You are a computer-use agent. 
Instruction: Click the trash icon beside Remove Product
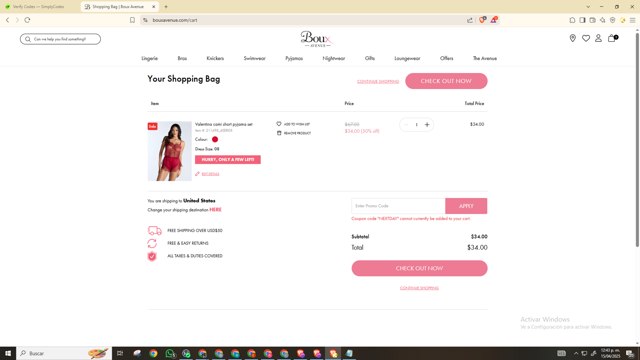(279, 133)
